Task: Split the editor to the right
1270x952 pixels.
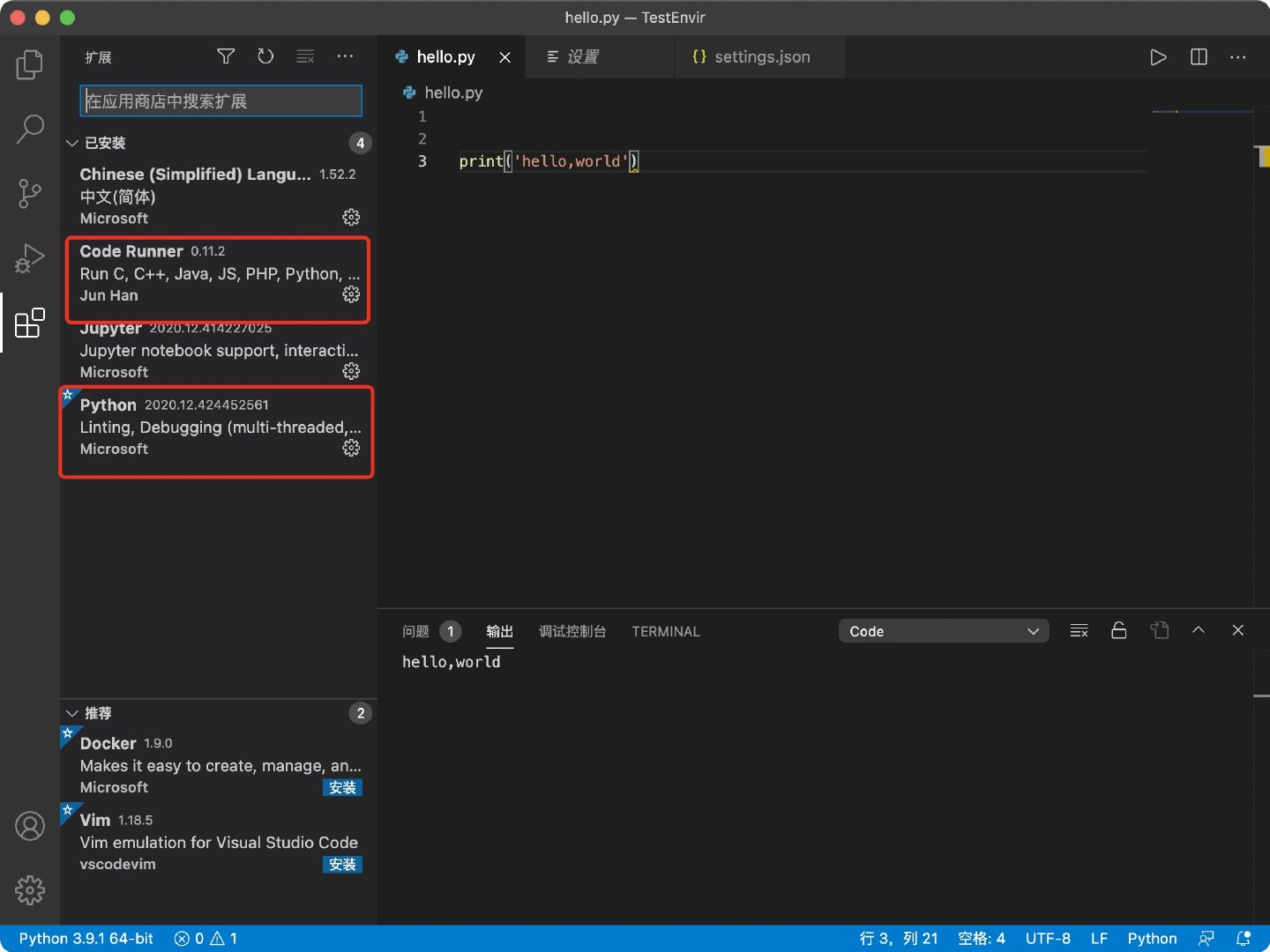Action: (x=1199, y=57)
